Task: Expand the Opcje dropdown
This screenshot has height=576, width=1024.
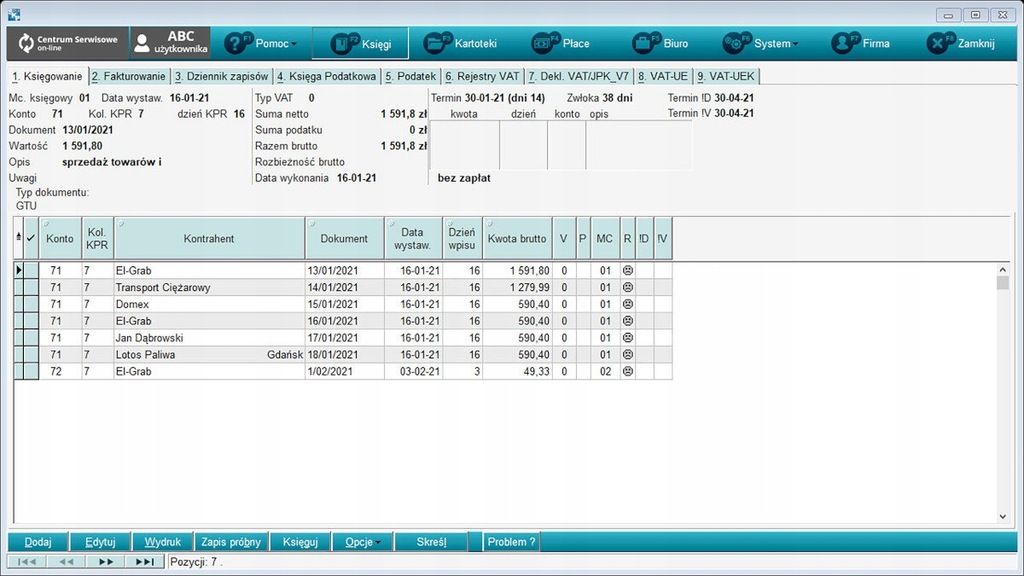Action: 364,542
